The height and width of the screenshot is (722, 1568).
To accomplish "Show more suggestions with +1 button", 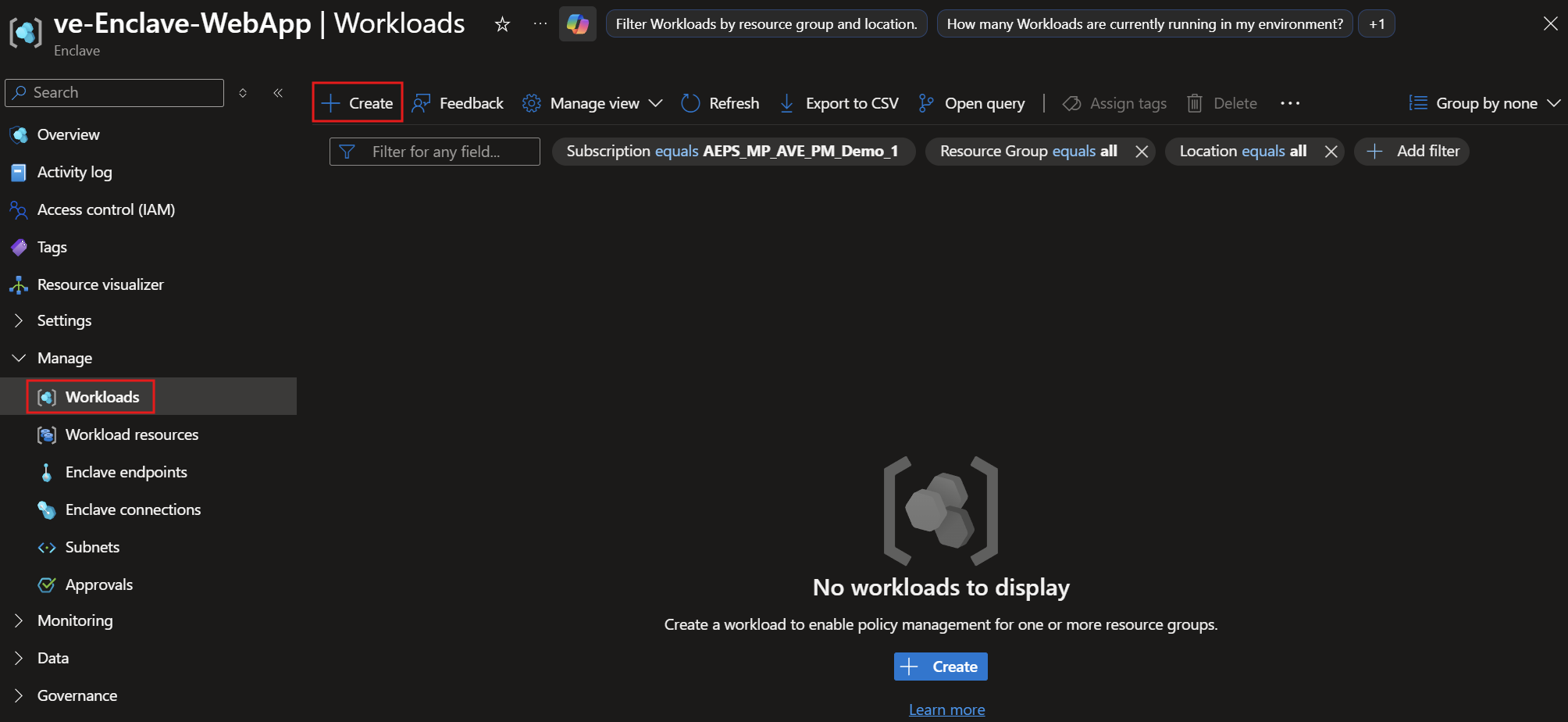I will coord(1377,24).
